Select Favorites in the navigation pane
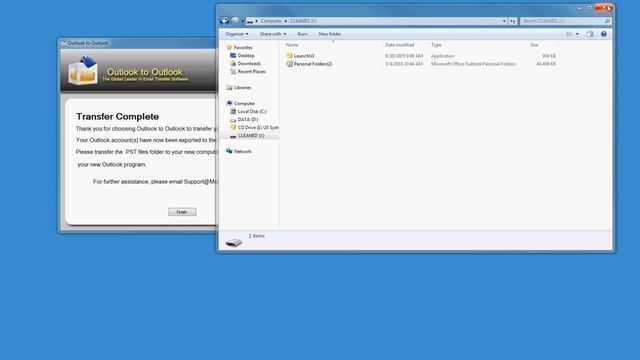Screen dimensions: 640x360 [243, 48]
